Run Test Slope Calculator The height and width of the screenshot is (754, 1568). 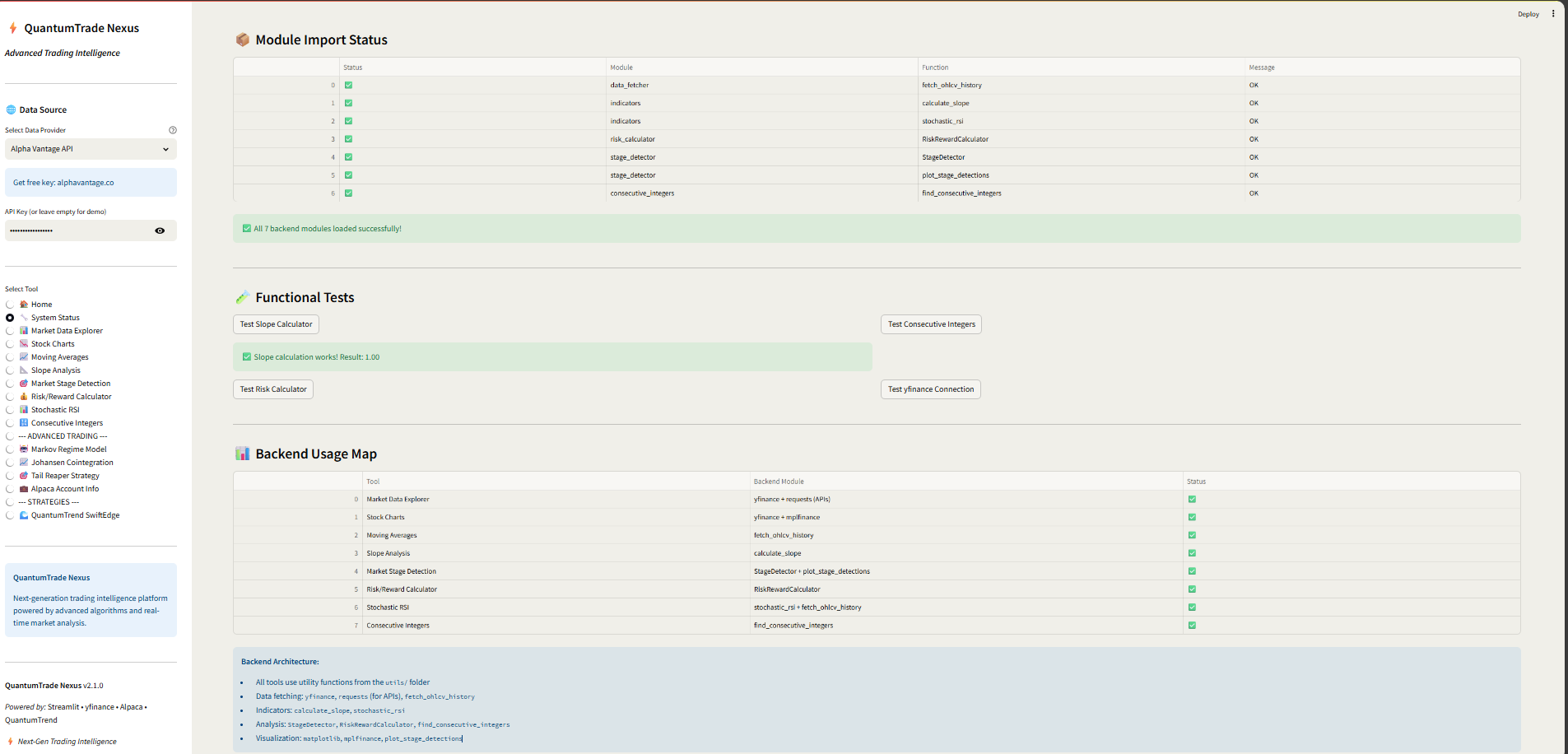(276, 324)
